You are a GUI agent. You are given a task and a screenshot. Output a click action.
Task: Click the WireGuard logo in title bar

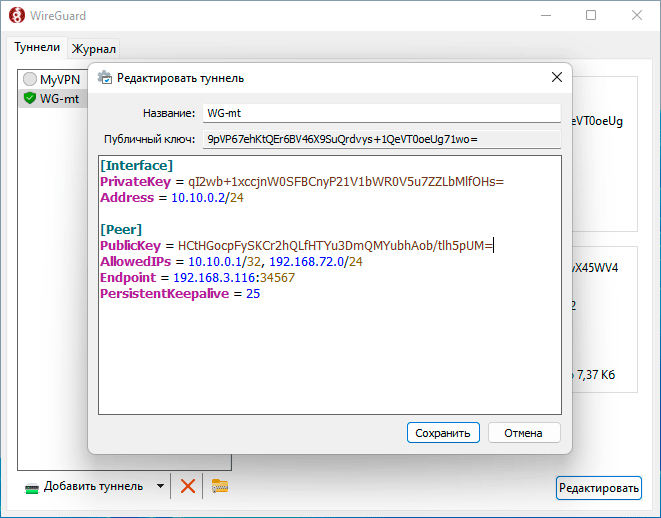(x=18, y=16)
